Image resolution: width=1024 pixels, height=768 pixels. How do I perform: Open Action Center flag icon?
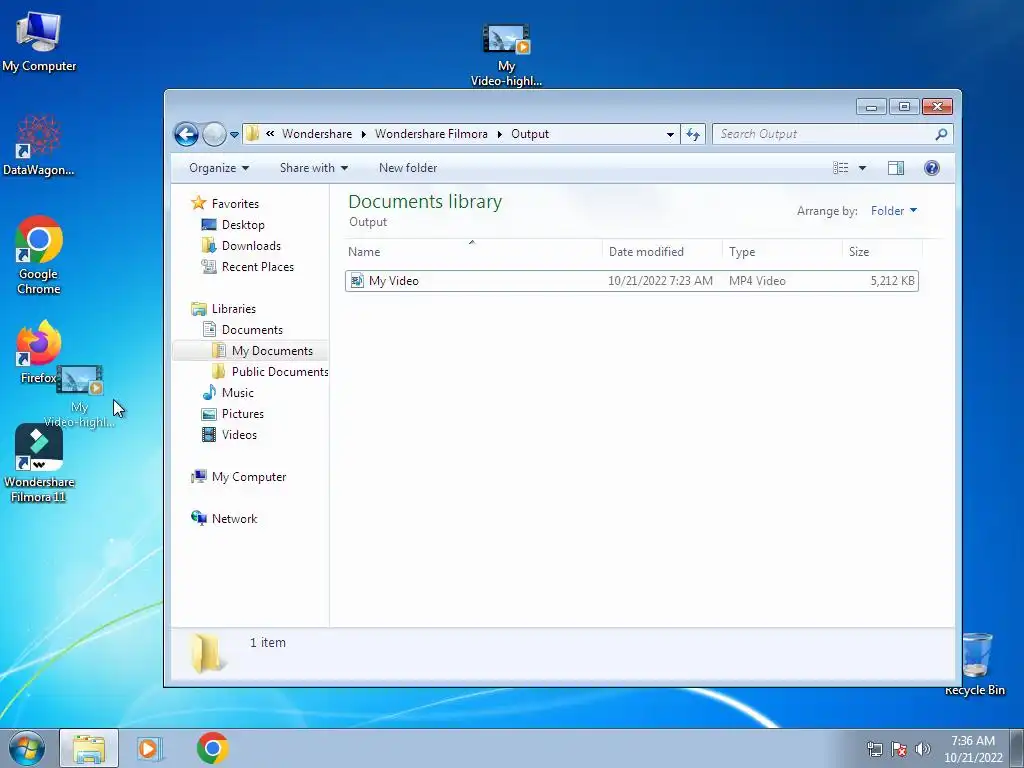[x=899, y=749]
